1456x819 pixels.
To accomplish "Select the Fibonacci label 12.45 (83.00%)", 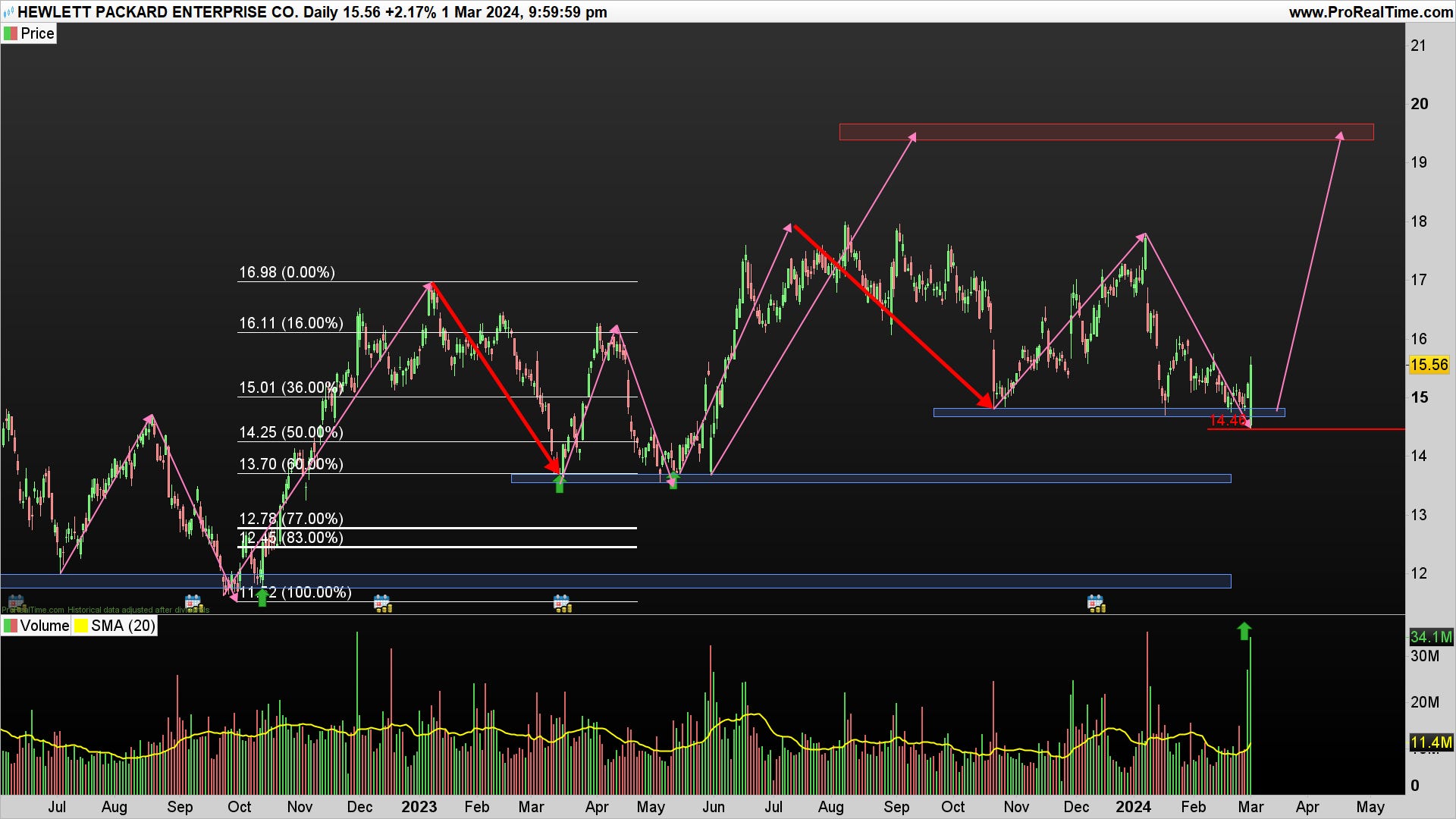I will coord(291,538).
